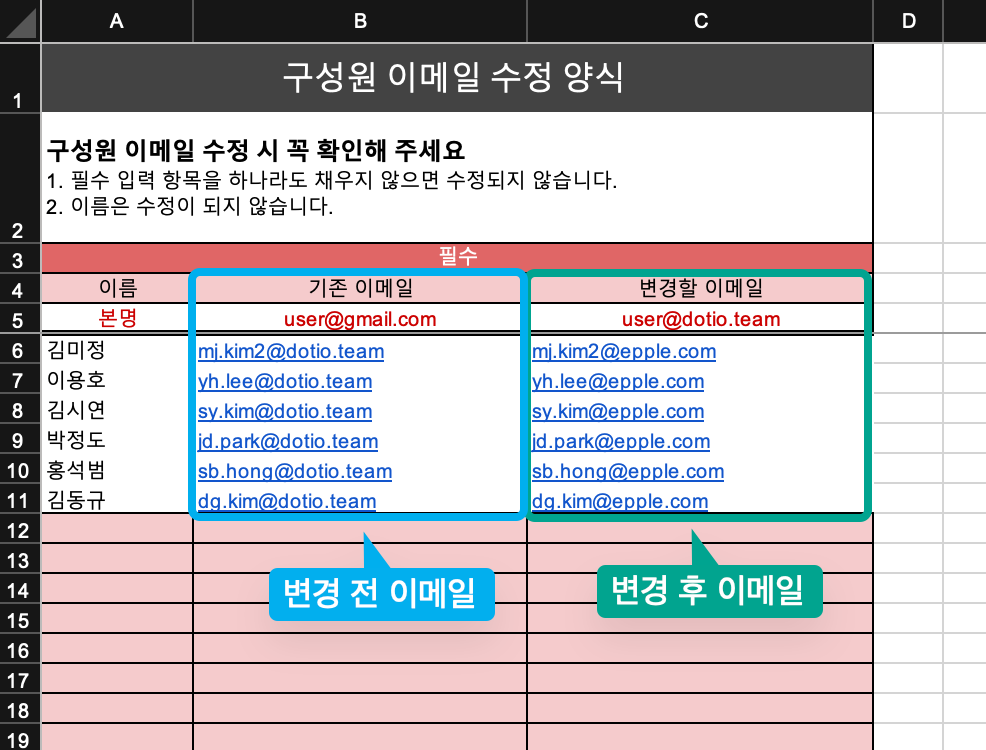Click the example cell '본명'

118,318
